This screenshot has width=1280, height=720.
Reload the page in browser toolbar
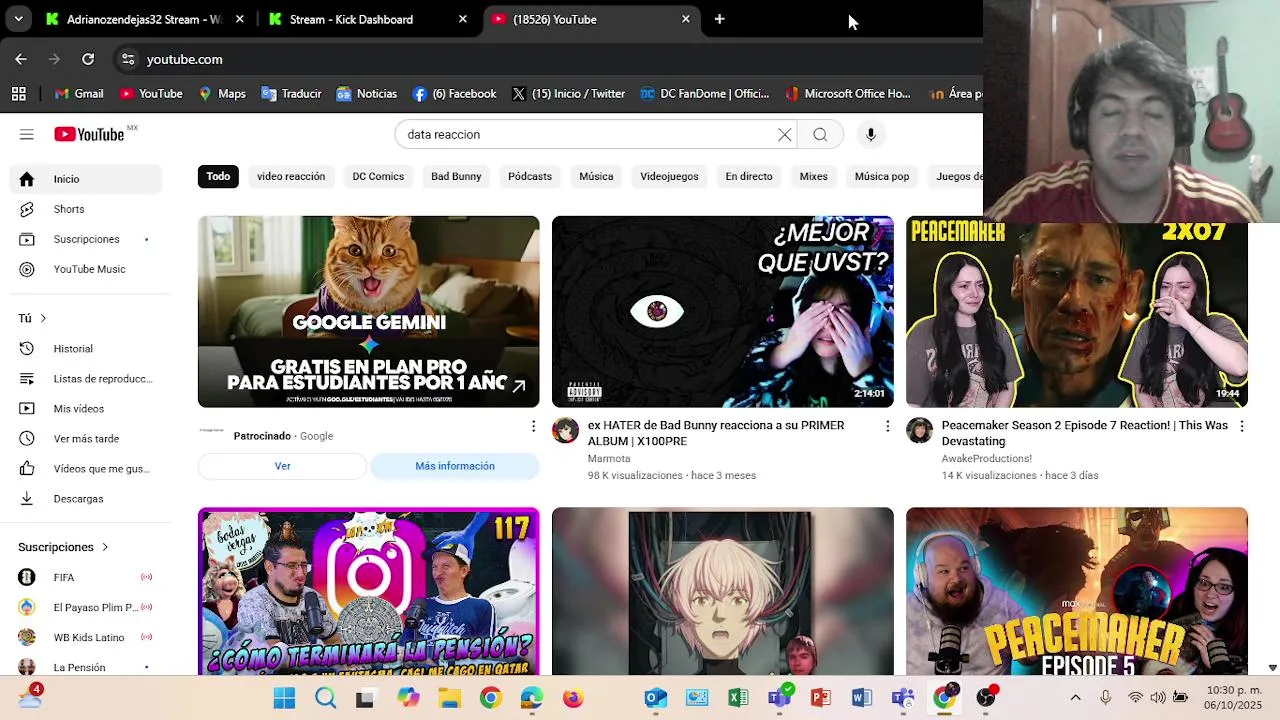[x=88, y=59]
